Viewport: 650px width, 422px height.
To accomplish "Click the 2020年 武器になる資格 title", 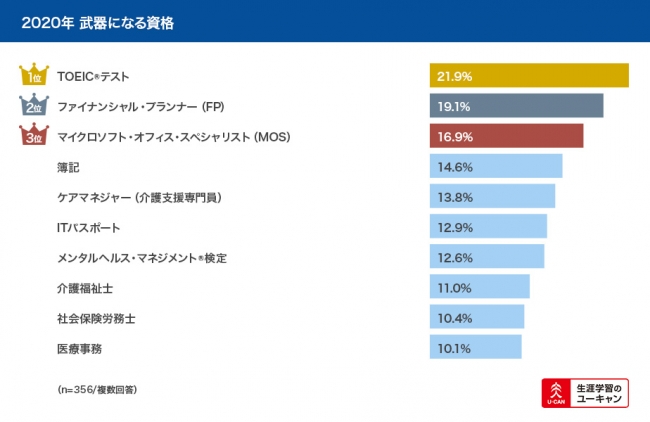I will coord(97,22).
